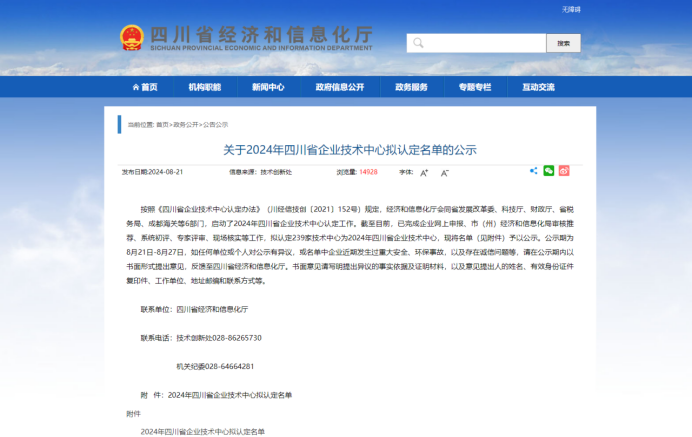Decrease font size with A- icon
This screenshot has width=692, height=437.
[443, 172]
